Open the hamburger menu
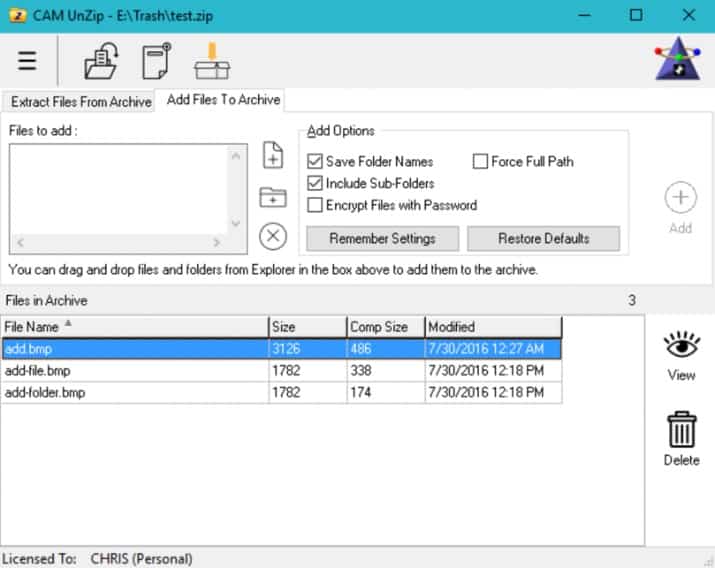 click(27, 61)
